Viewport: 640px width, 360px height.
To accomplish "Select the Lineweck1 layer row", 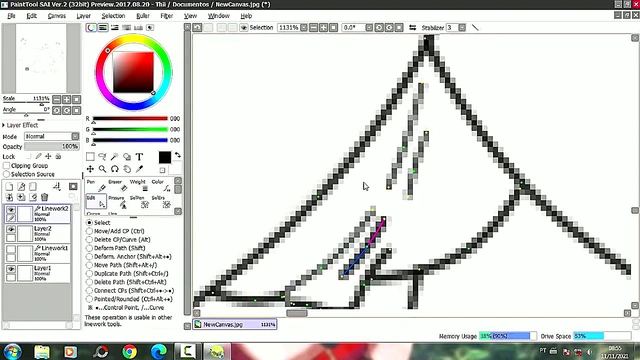I will pos(38,253).
